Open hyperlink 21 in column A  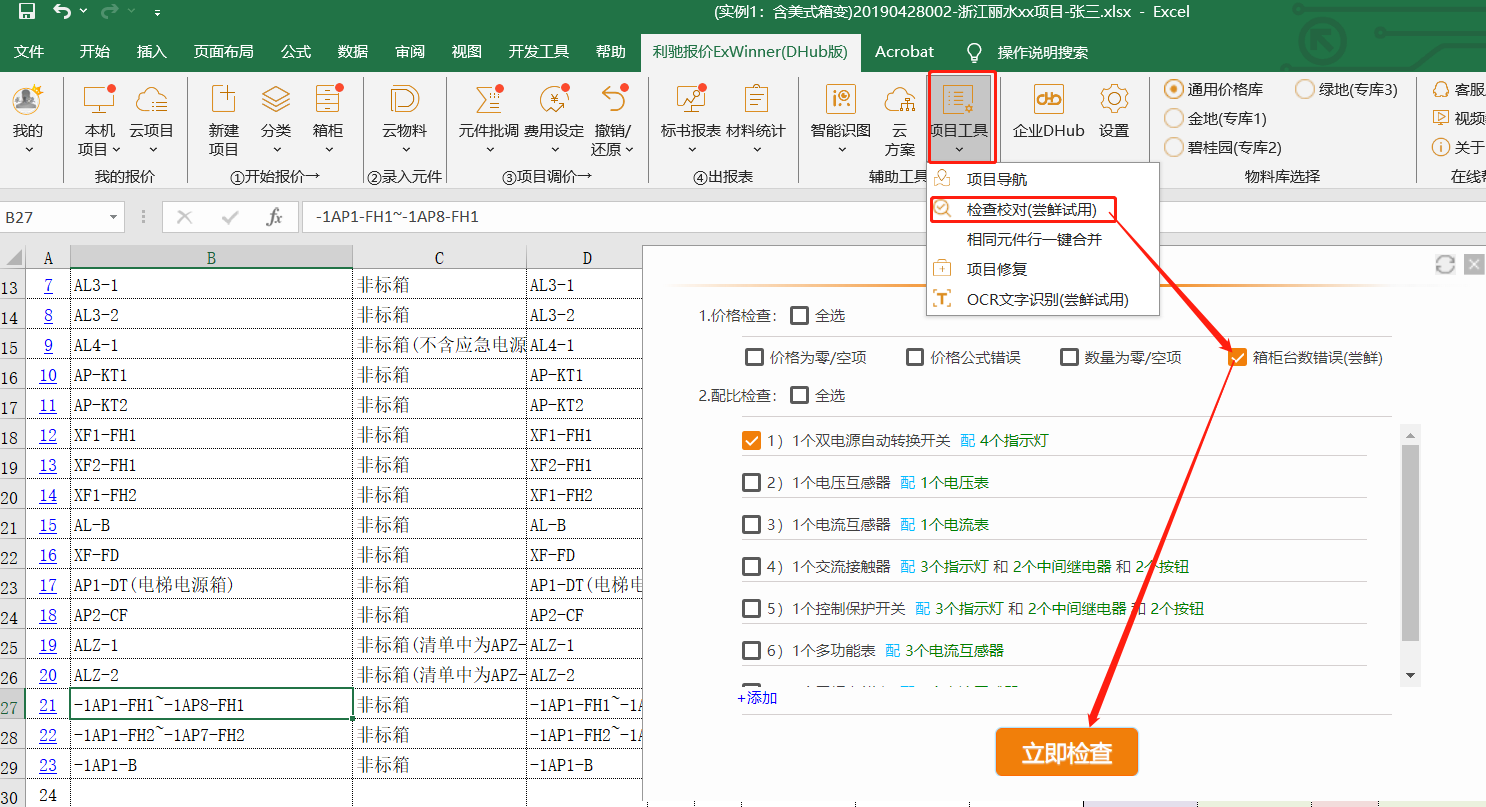click(48, 705)
